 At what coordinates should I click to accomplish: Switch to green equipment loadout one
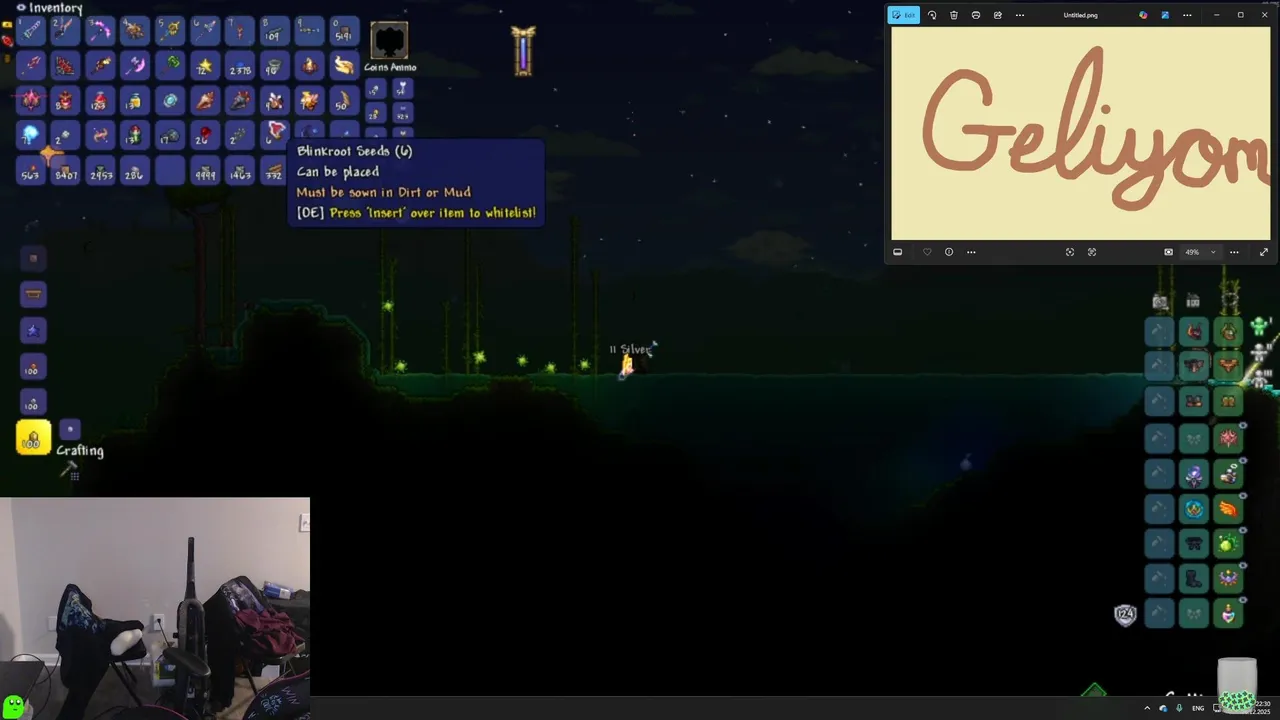click(x=1259, y=326)
